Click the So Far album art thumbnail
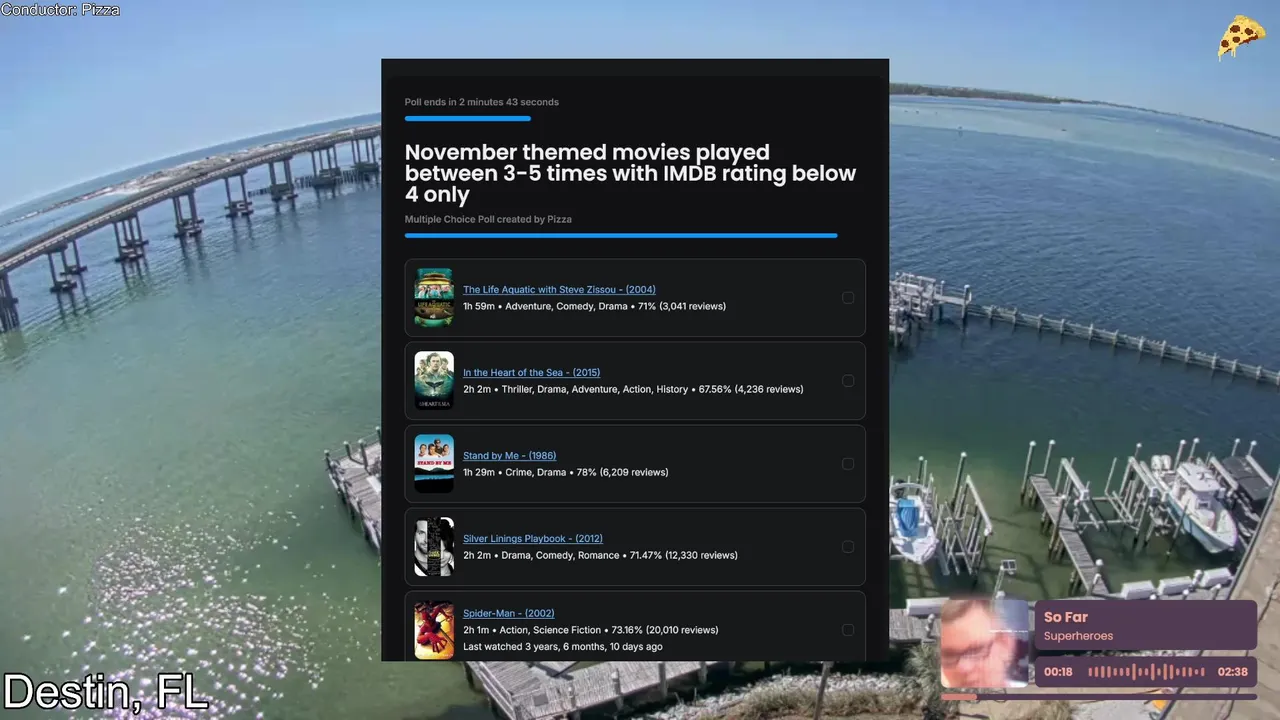 [x=985, y=643]
